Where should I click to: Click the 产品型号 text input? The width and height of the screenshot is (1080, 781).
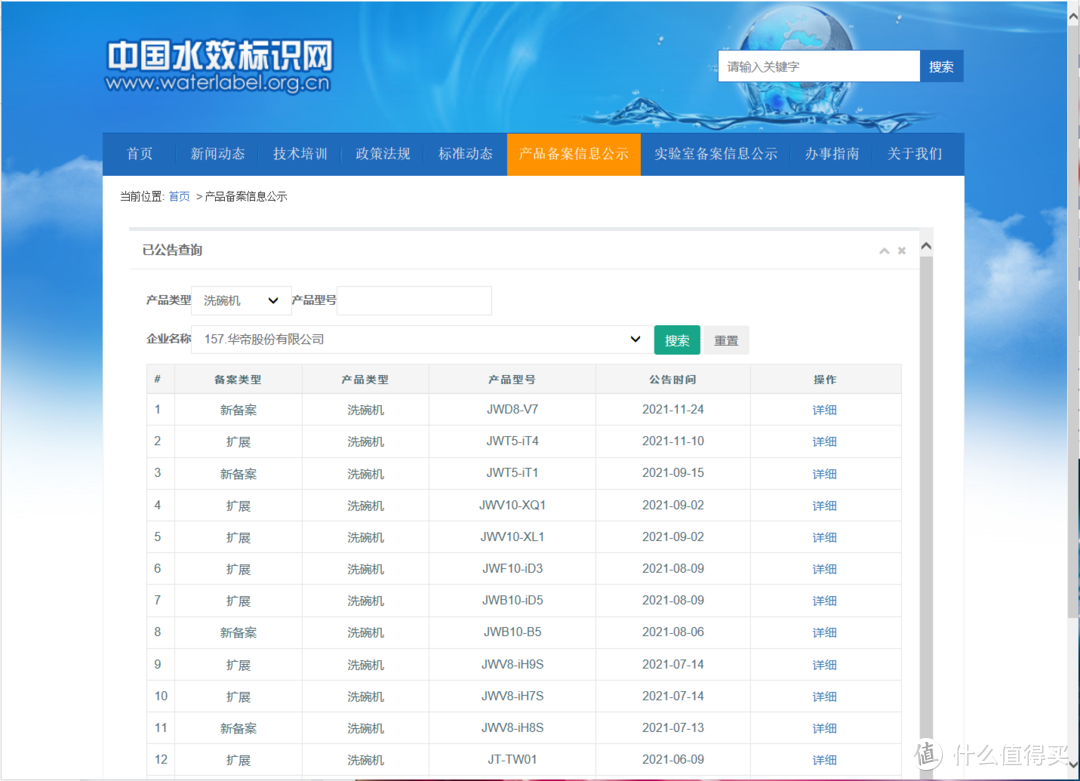coord(414,300)
